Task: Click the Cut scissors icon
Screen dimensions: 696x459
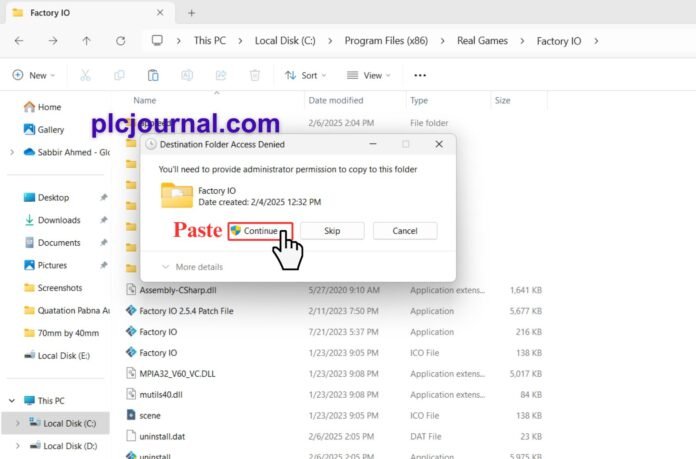Action: [x=85, y=75]
